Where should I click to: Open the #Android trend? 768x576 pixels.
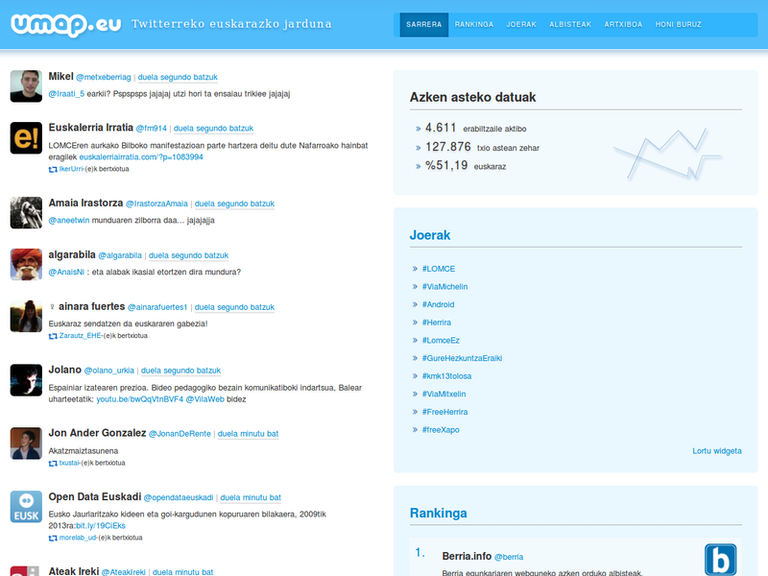click(438, 305)
